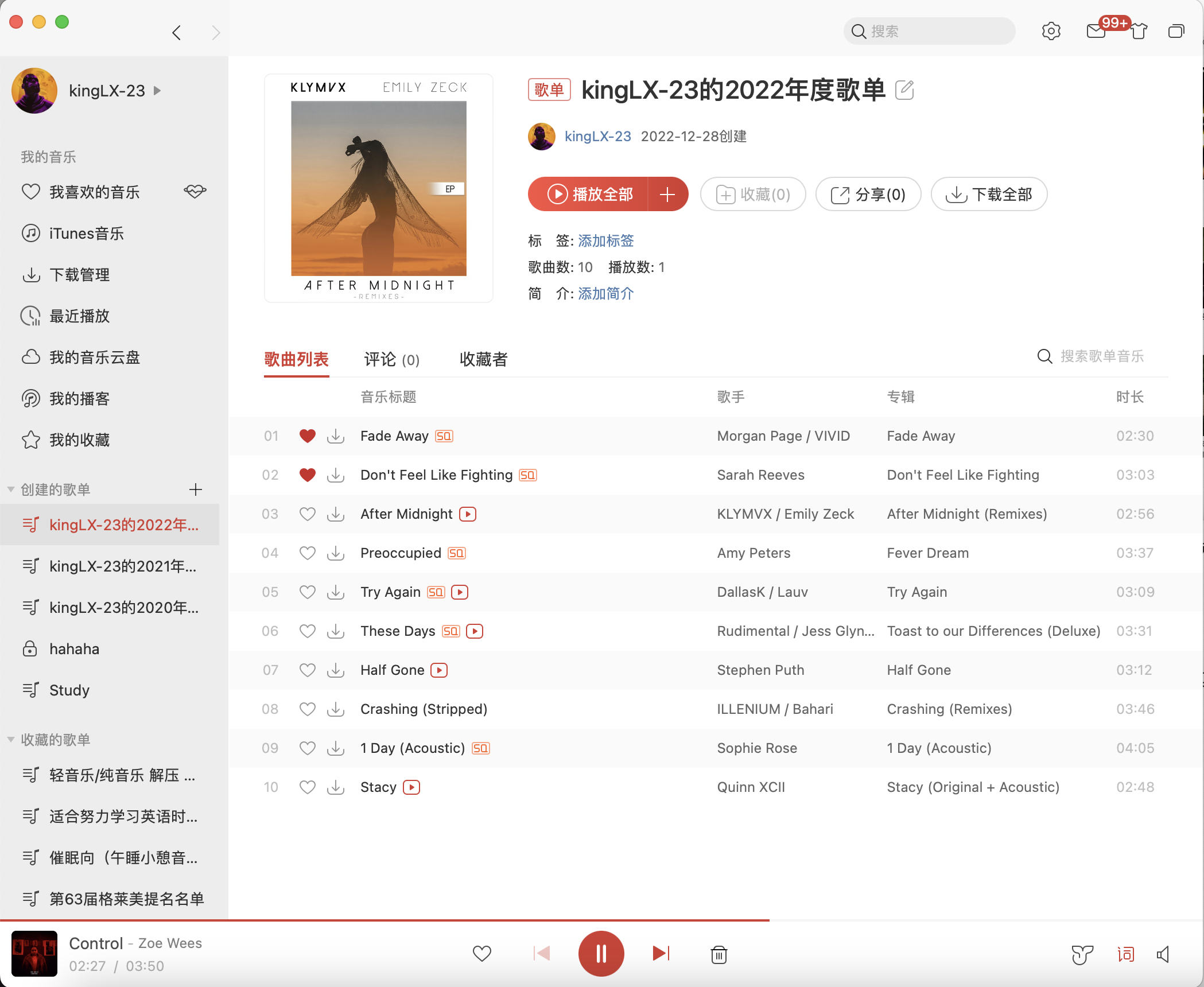
Task: Delete the current track with trash icon
Action: pos(718,954)
